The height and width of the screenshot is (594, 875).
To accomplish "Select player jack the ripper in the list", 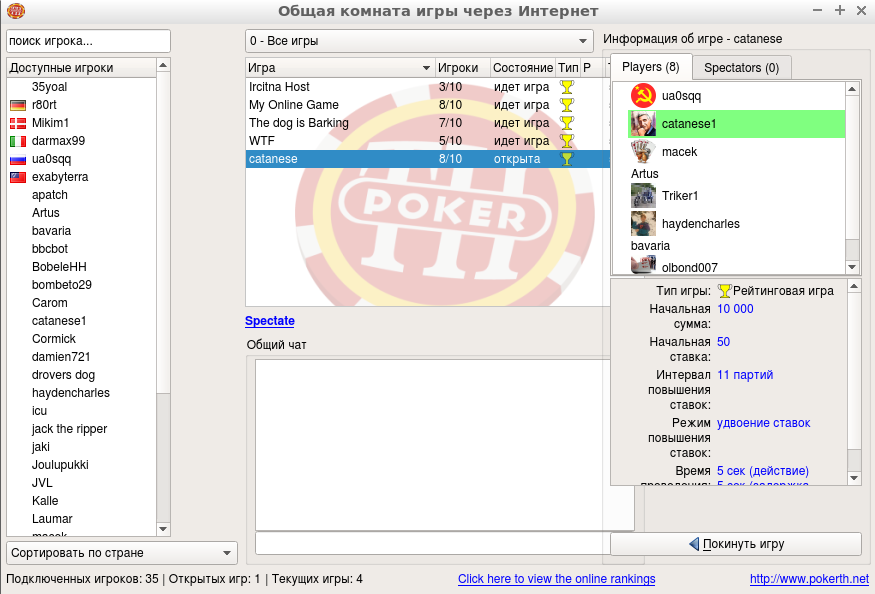I will [81, 429].
